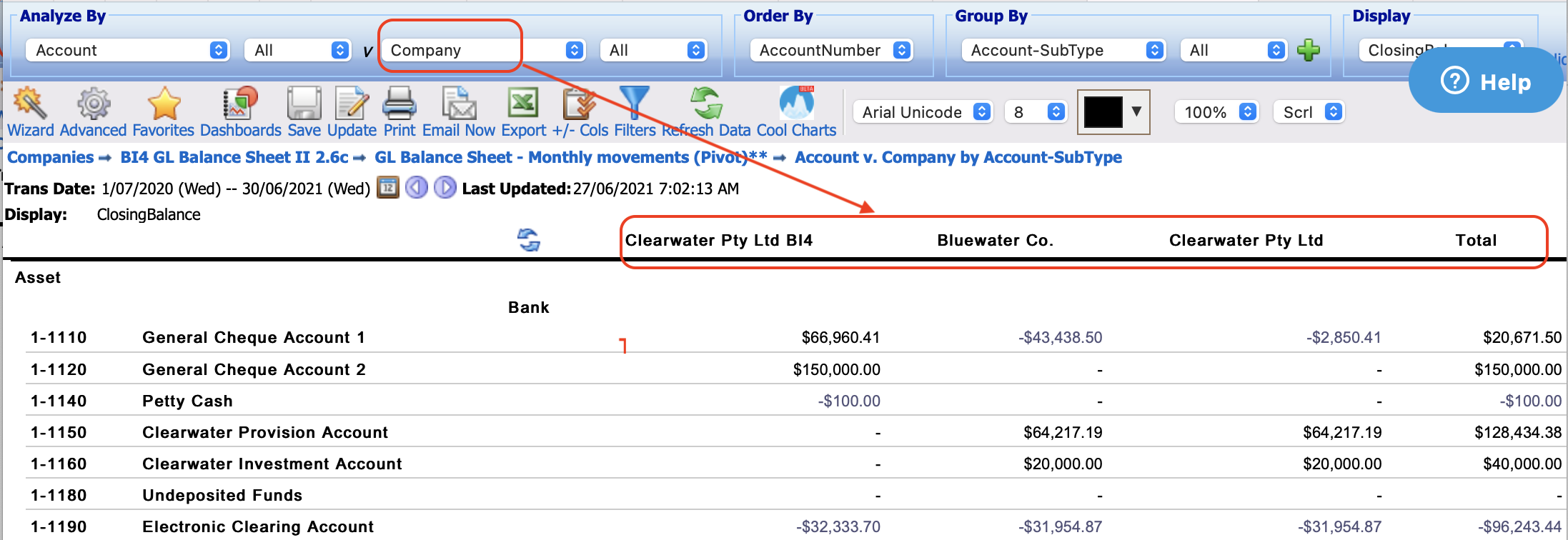Image resolution: width=1568 pixels, height=540 pixels.
Task: Select Electronic Clearing Account row
Action: pyautogui.click(x=795, y=526)
